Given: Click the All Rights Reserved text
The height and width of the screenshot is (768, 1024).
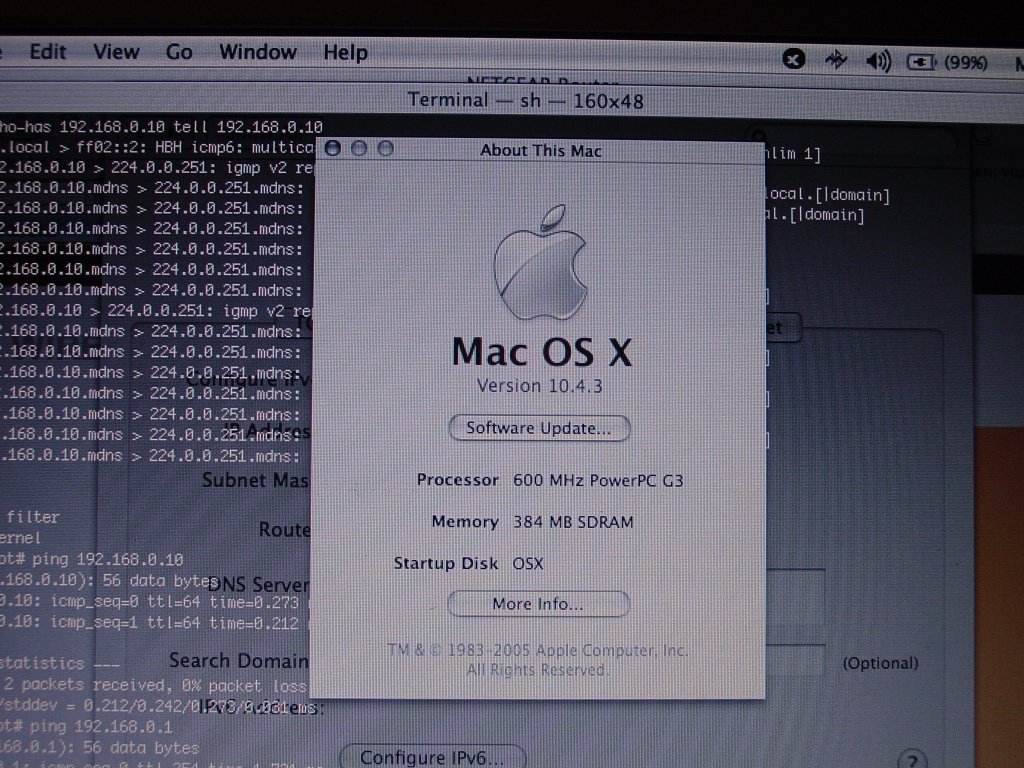Looking at the screenshot, I should point(537,669).
